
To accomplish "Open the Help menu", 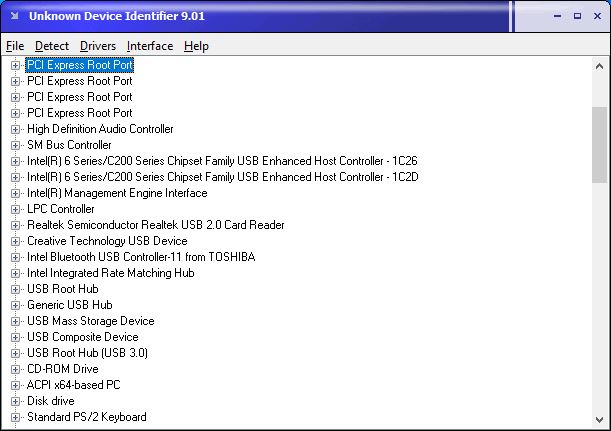I will [x=196, y=46].
